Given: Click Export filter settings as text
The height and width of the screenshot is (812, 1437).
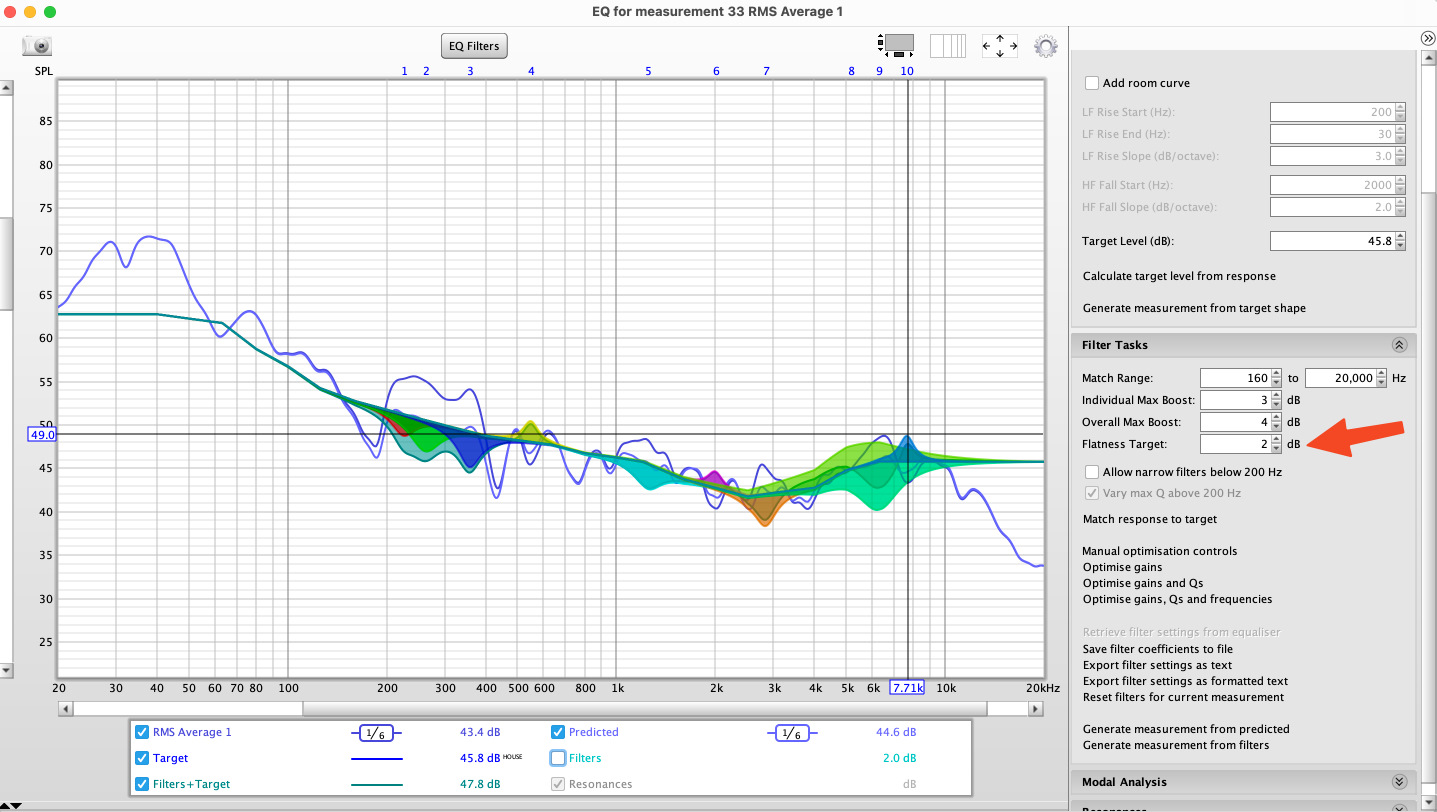Looking at the screenshot, I should [1157, 665].
